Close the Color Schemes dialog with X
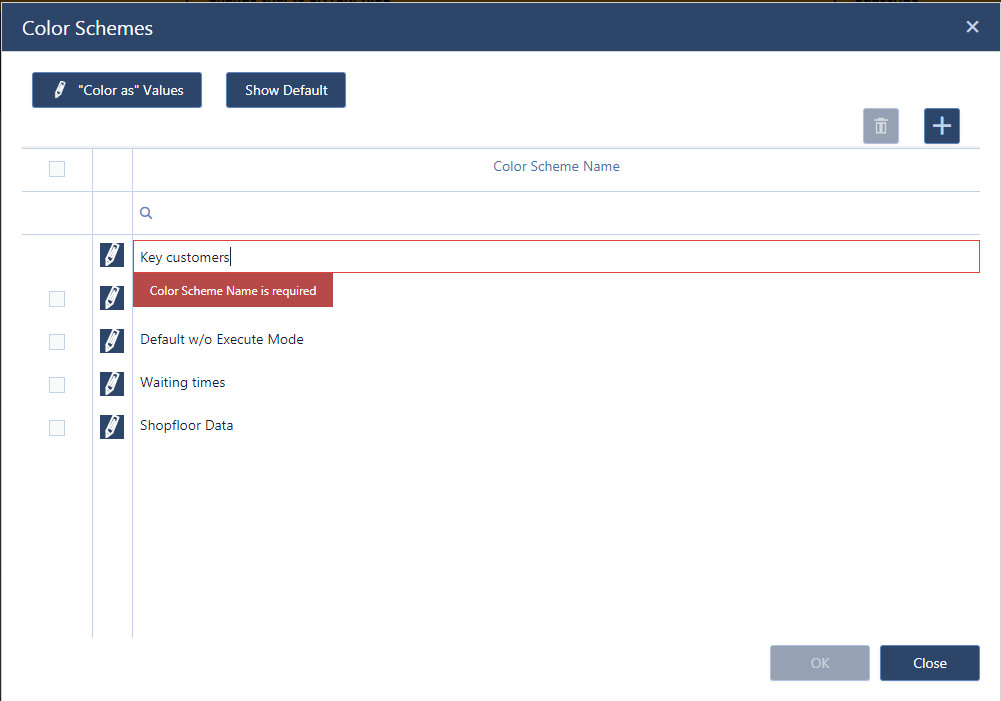This screenshot has height=701, width=1001. coord(972,27)
